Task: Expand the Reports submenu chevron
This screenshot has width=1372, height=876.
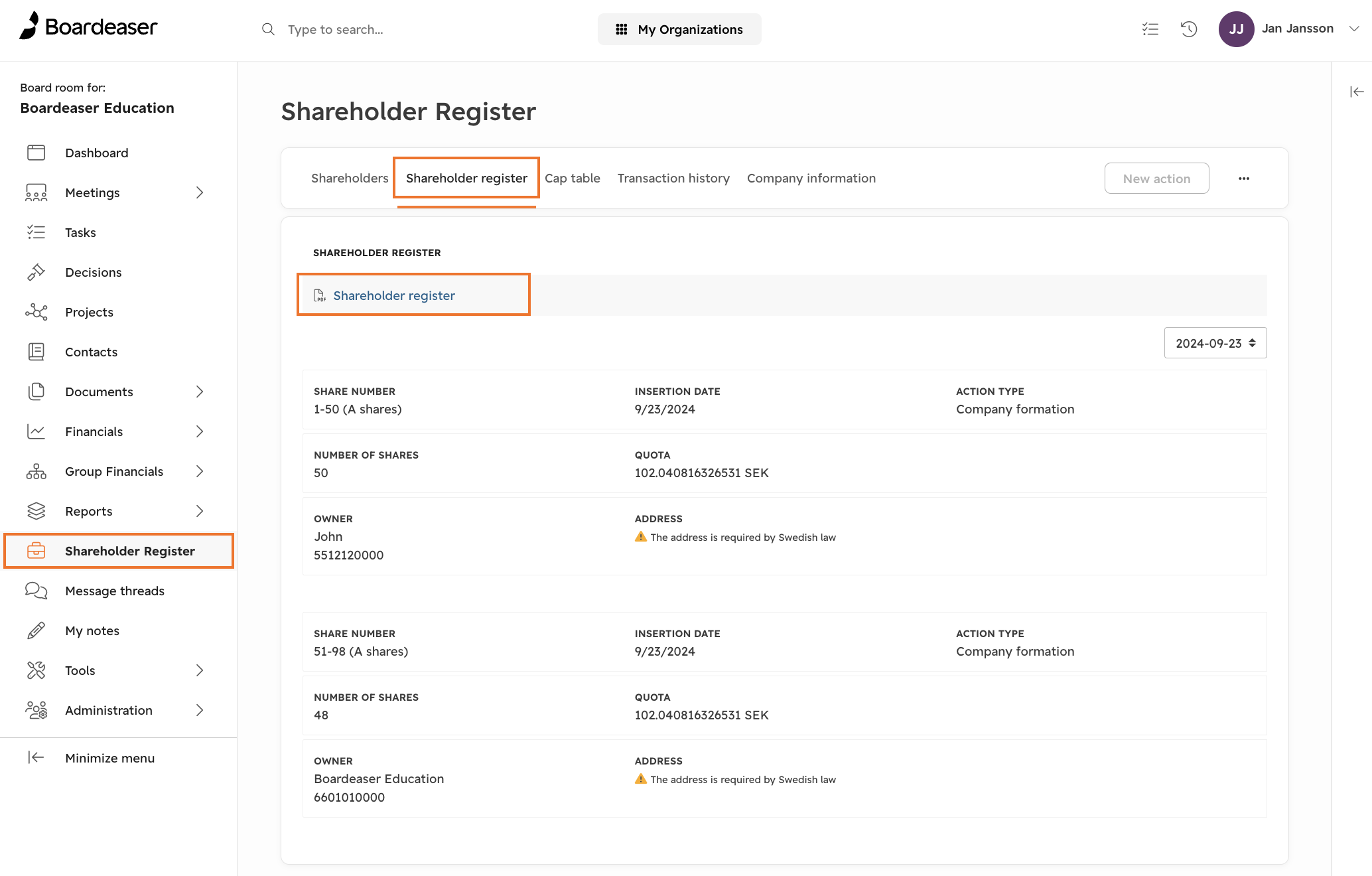Action: (x=200, y=511)
